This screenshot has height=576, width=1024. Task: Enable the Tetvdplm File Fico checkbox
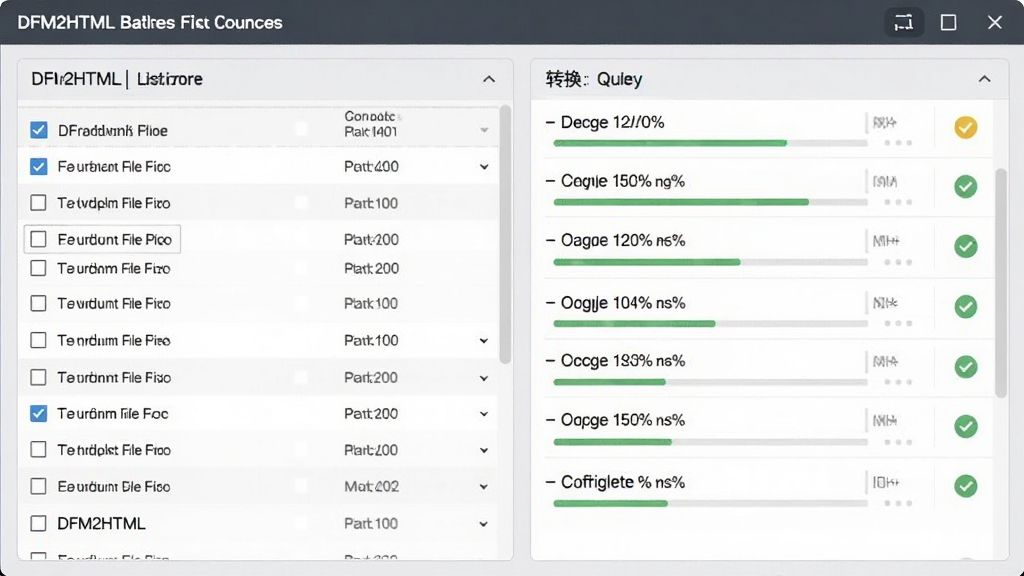click(39, 203)
